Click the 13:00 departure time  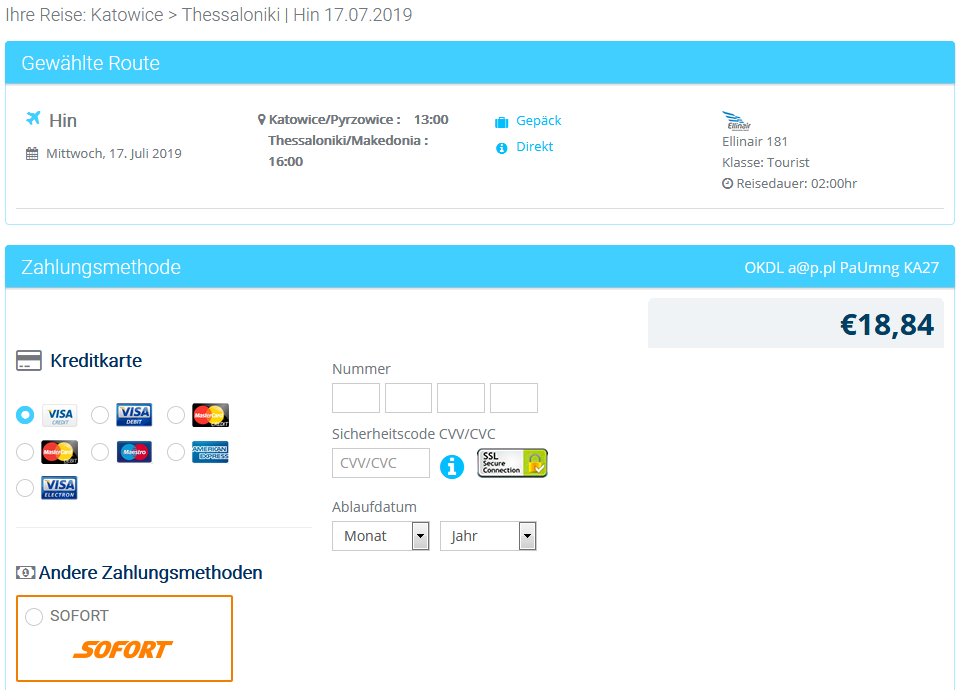coord(431,119)
